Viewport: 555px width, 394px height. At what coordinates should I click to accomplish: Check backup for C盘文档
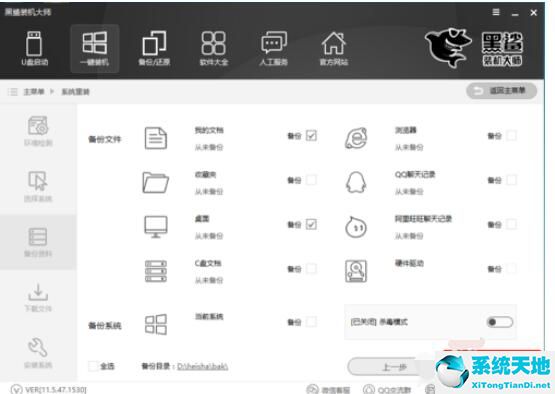coord(311,269)
